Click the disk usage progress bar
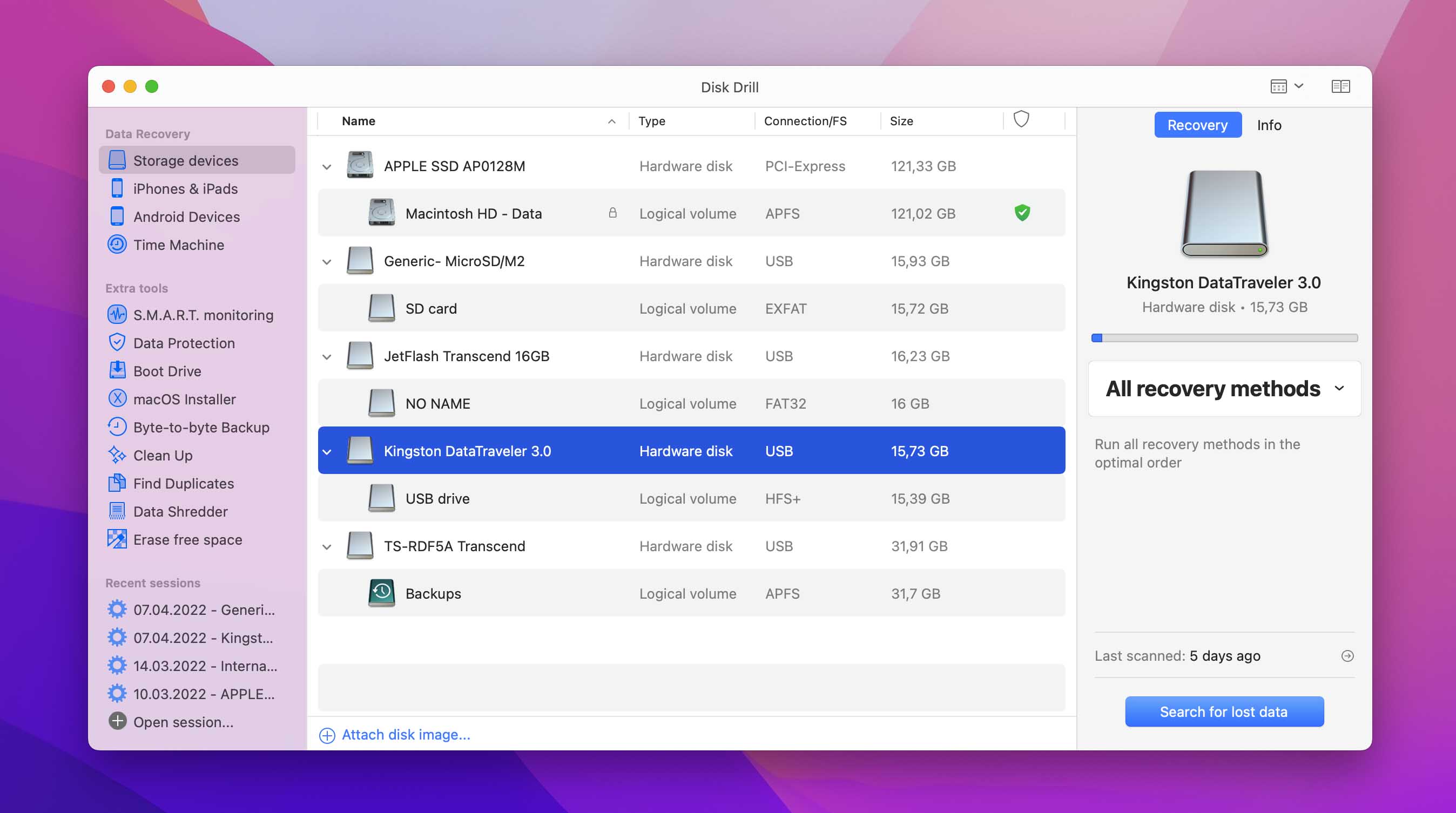Viewport: 1456px width, 813px height. (x=1224, y=338)
